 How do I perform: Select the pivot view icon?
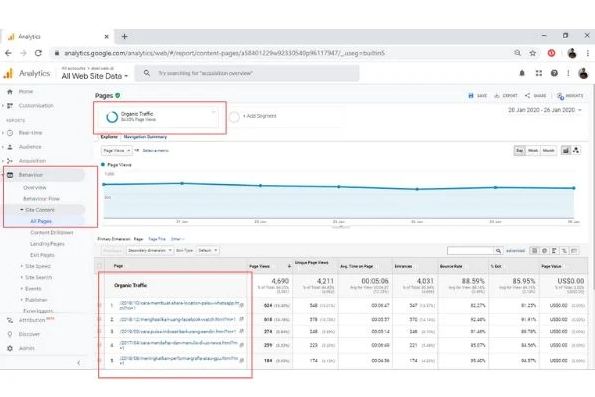(x=574, y=251)
